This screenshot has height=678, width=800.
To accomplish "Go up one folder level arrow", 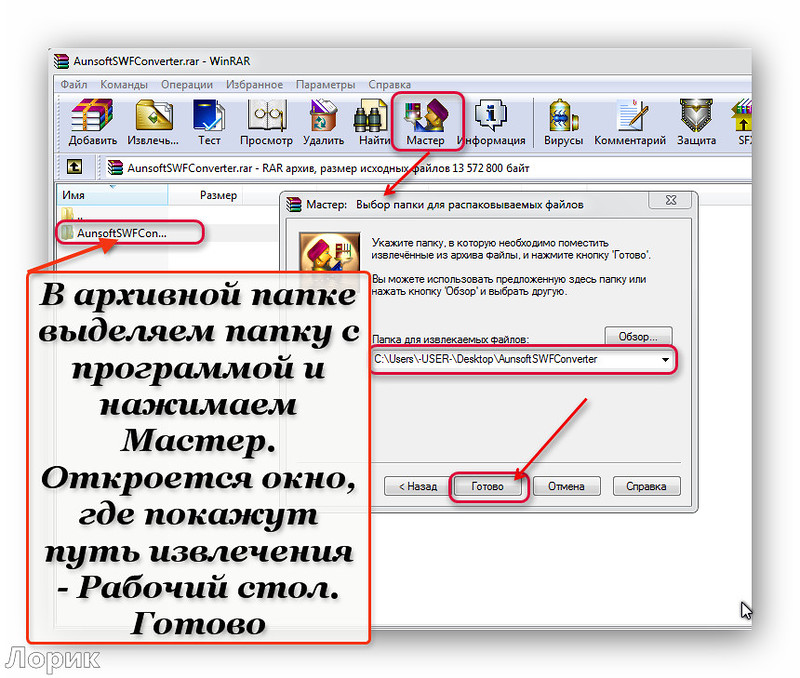I will (x=74, y=167).
